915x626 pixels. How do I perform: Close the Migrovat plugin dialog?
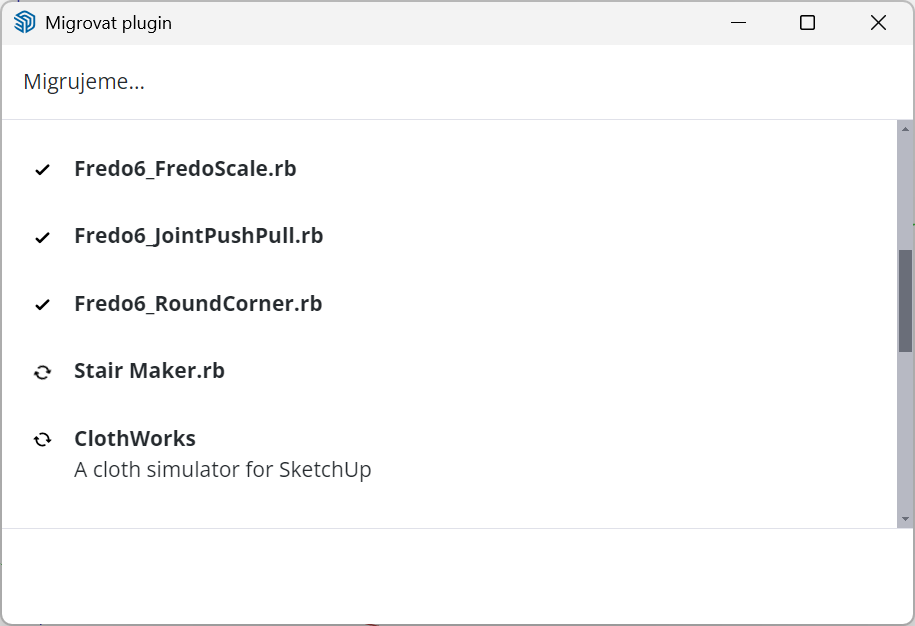click(x=878, y=23)
